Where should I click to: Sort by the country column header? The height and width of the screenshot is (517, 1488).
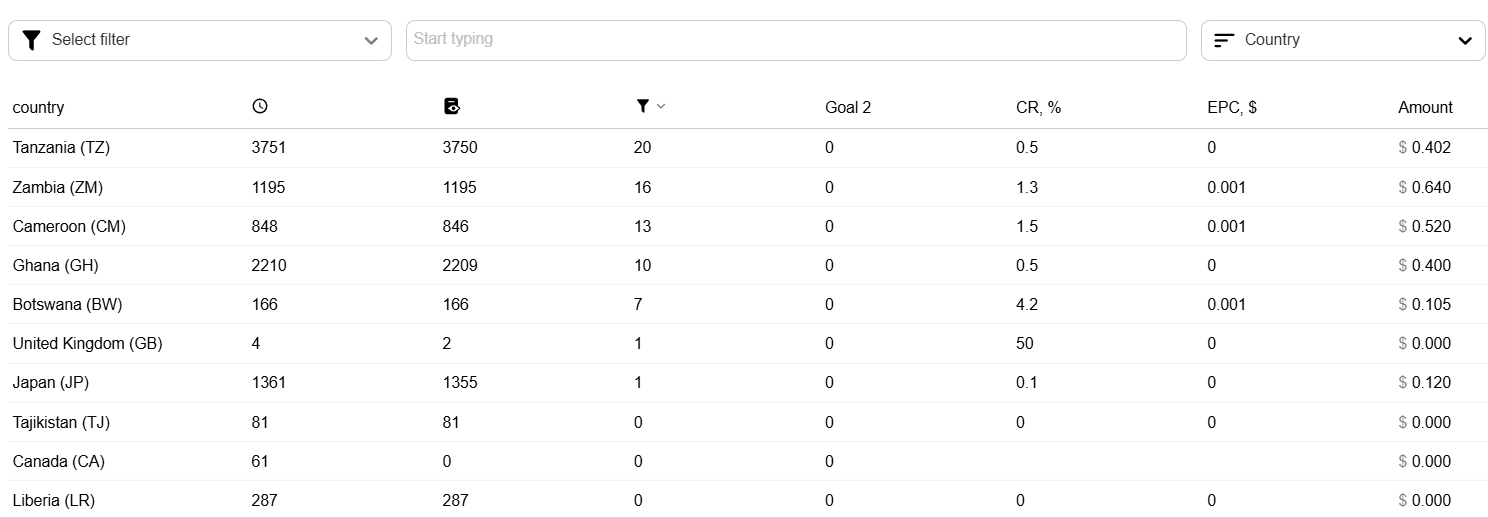tap(38, 107)
